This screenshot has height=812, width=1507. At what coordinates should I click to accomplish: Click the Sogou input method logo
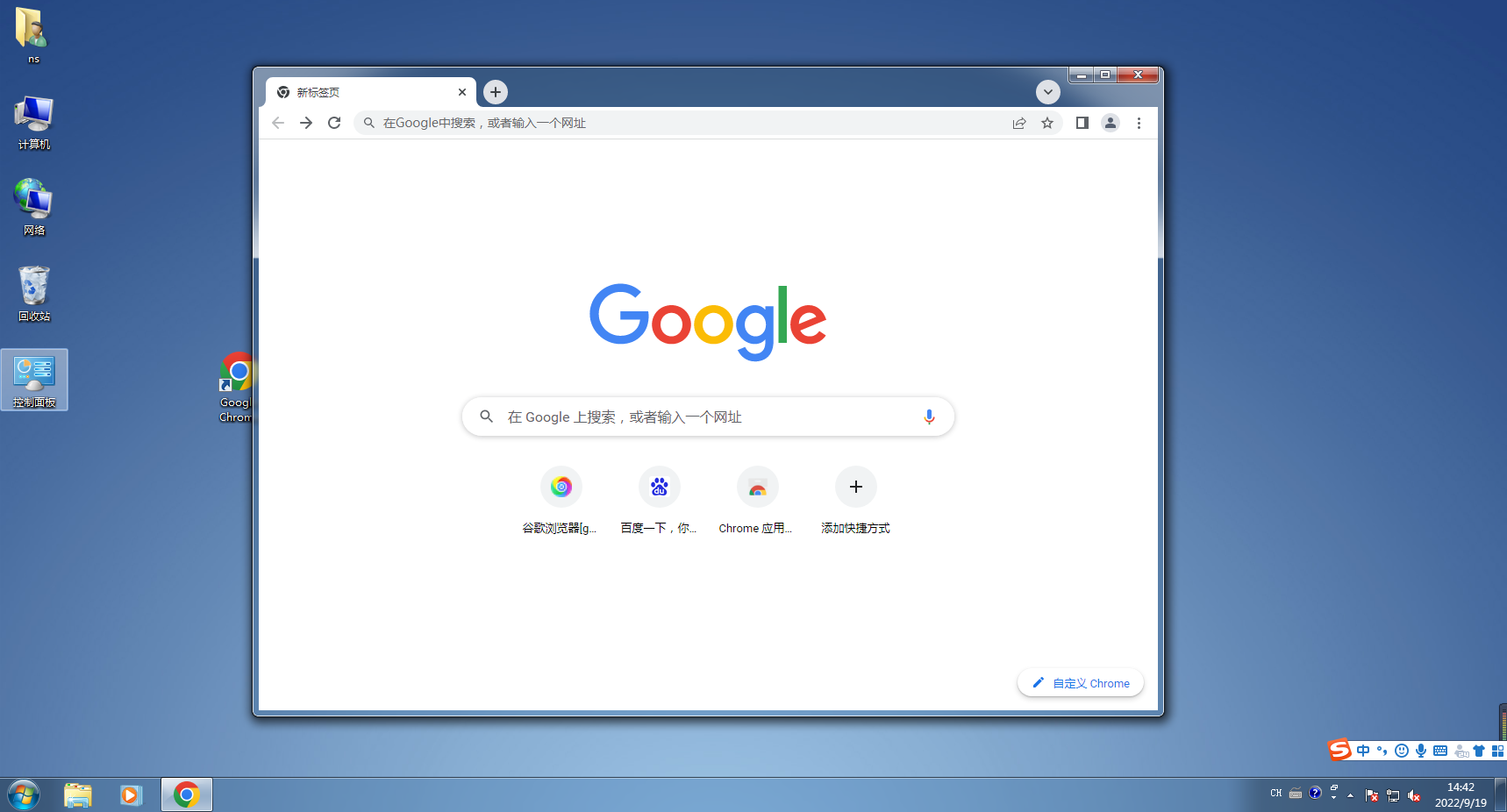1339,750
